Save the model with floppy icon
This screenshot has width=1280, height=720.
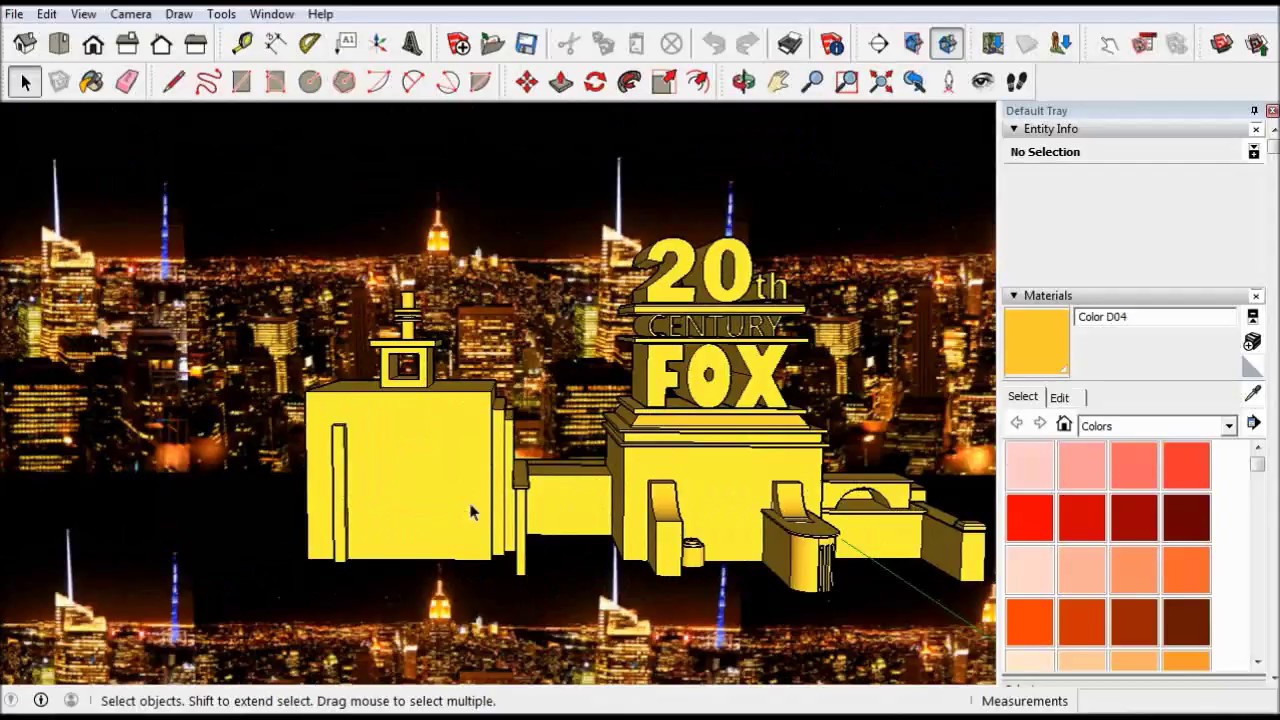(x=526, y=43)
